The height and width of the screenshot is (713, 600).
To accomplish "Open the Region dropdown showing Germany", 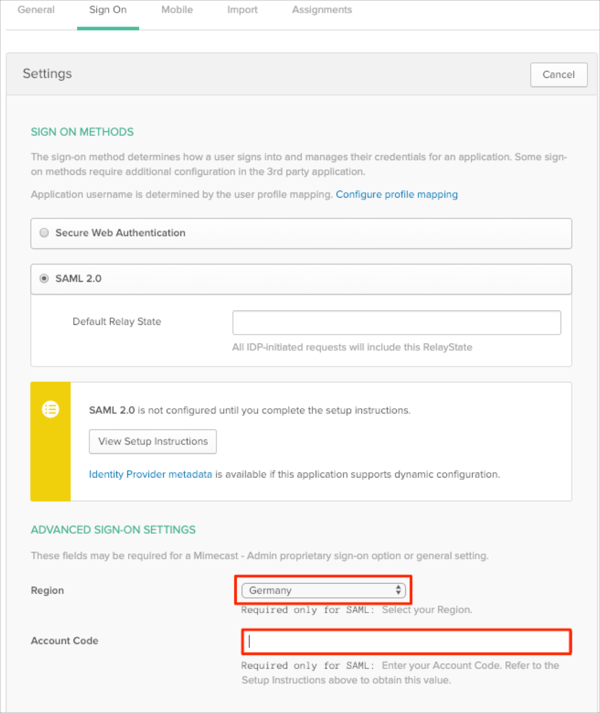I will coord(325,590).
